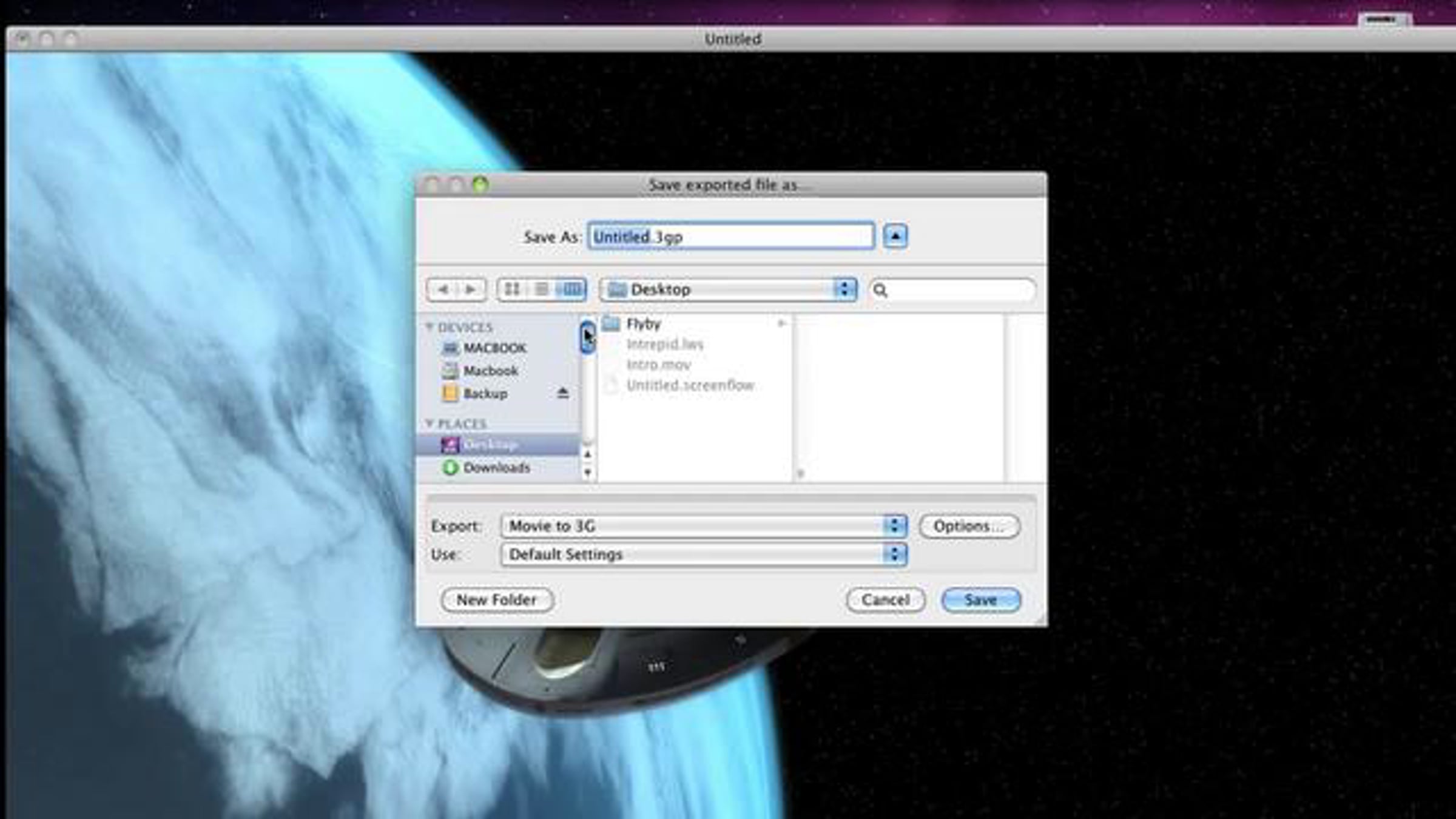Create a New Folder
This screenshot has width=1456, height=819.
click(x=496, y=600)
